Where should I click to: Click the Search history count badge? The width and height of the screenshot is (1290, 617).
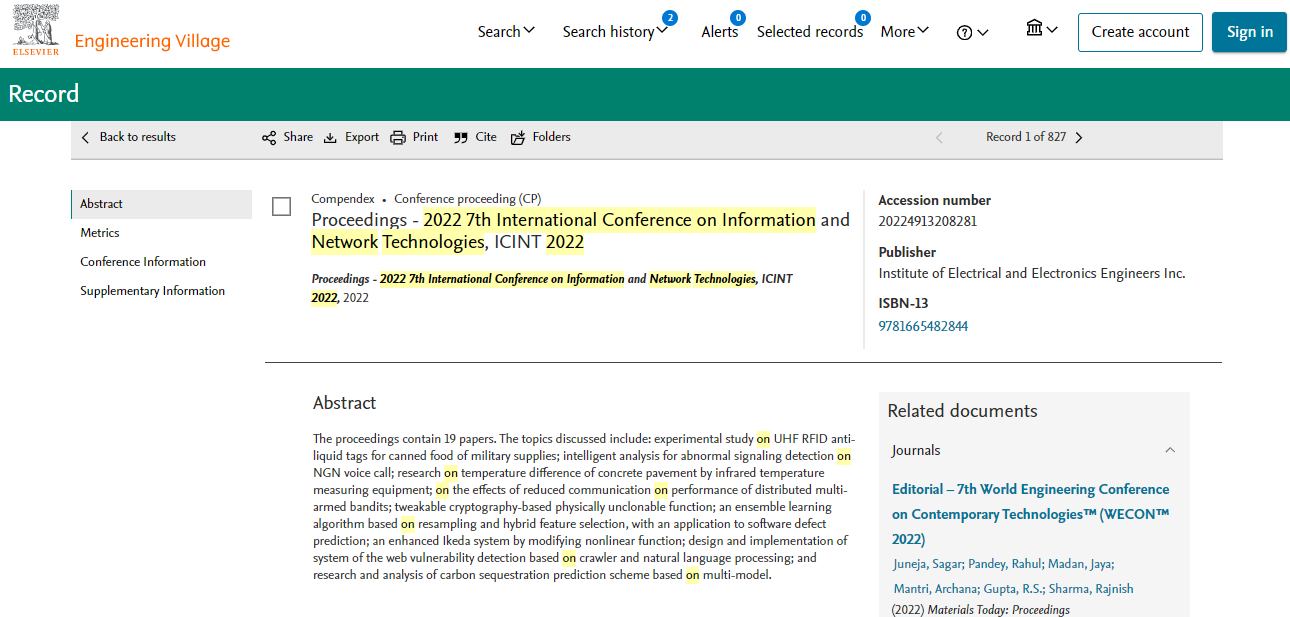[669, 18]
